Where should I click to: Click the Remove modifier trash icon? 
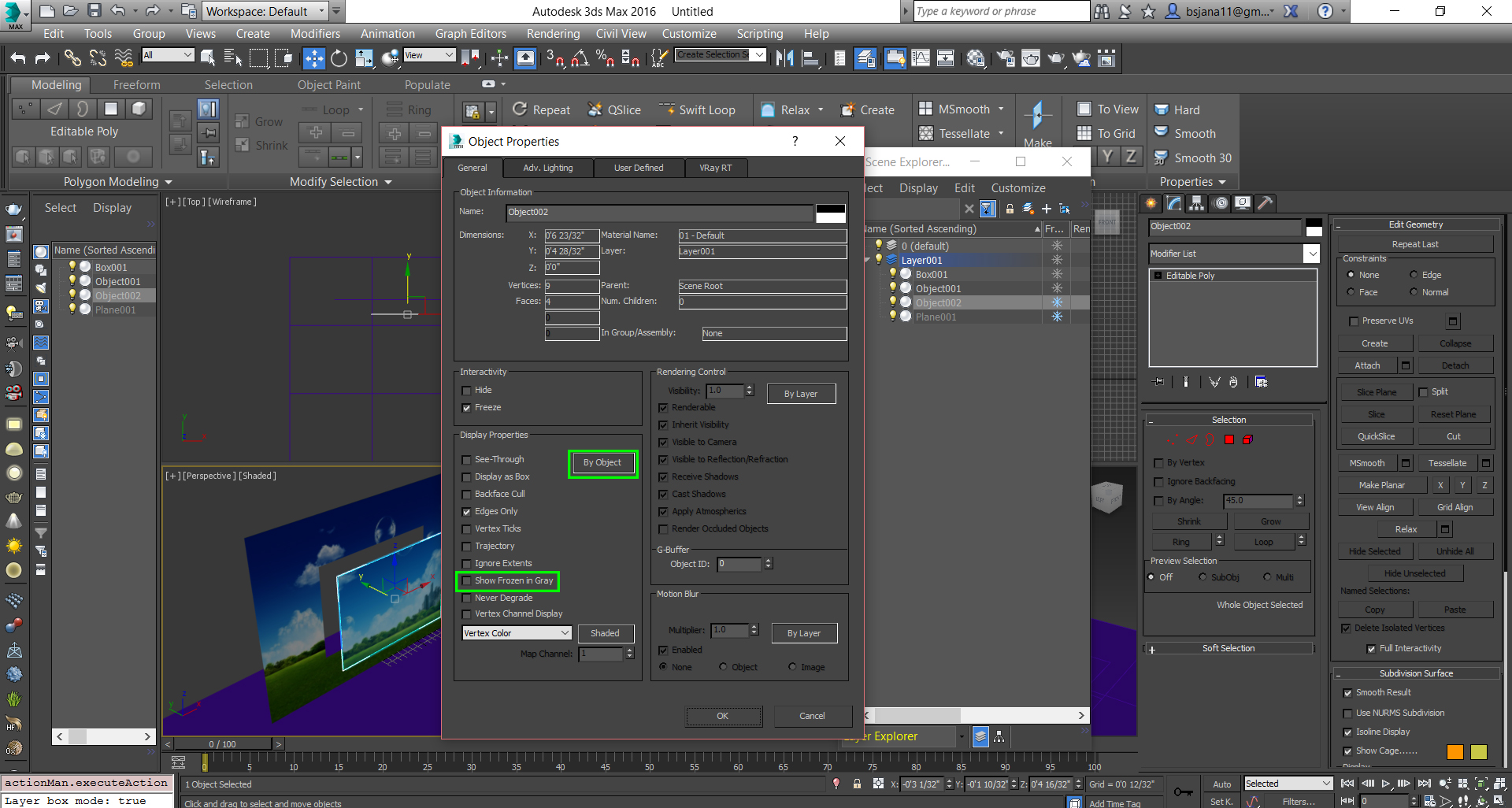[1233, 382]
